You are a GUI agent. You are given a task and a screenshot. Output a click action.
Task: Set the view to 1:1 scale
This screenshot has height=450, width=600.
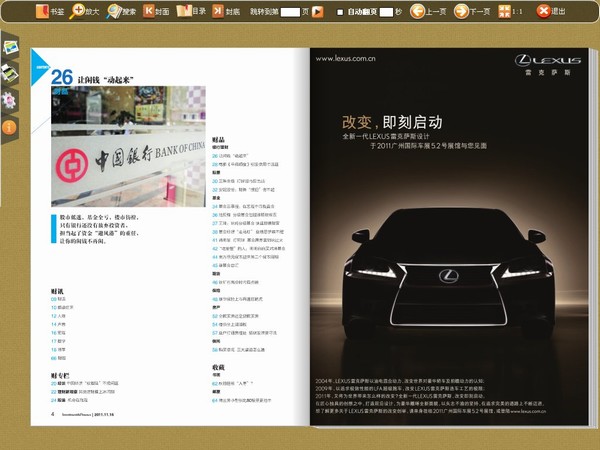510,11
